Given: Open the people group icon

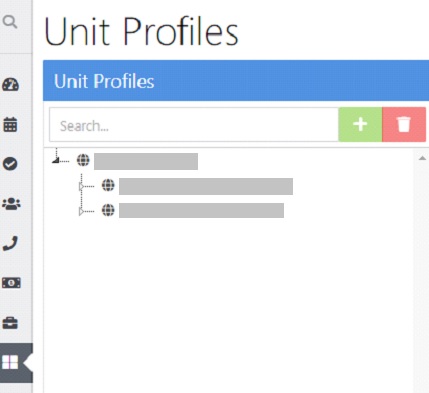Looking at the screenshot, I should [x=11, y=204].
